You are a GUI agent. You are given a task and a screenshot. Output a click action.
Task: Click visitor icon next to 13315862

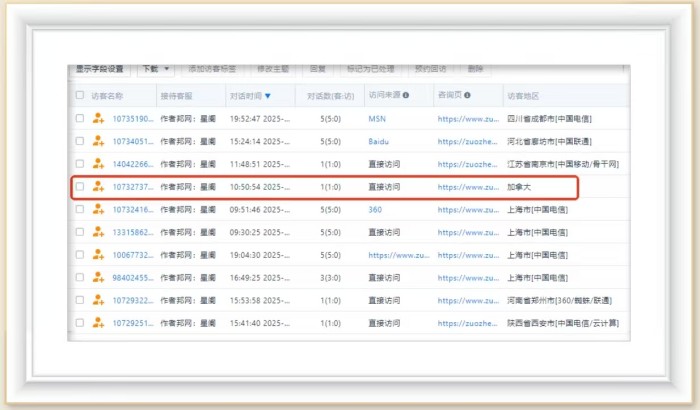tap(98, 232)
